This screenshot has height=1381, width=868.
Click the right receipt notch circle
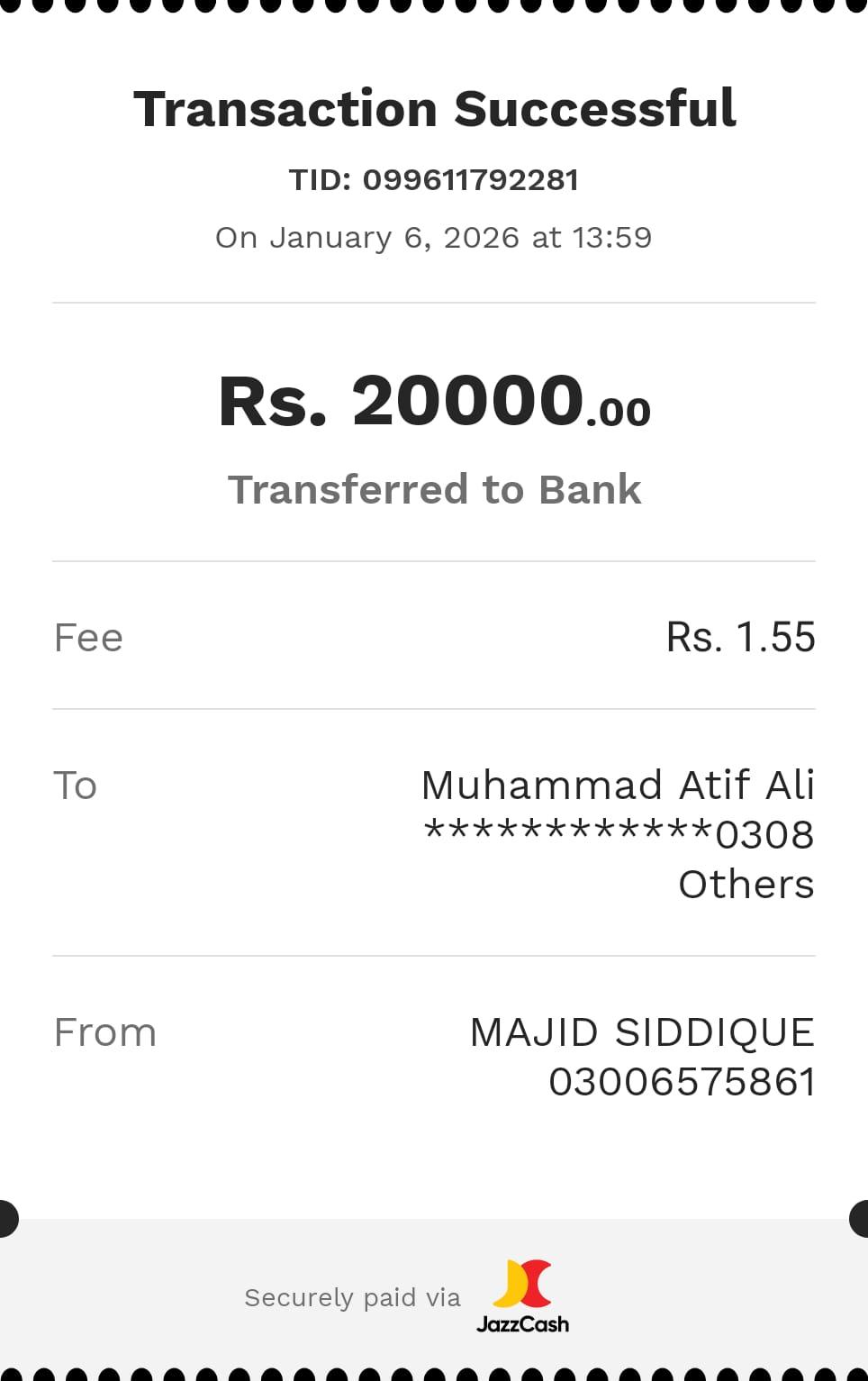coord(861,1219)
